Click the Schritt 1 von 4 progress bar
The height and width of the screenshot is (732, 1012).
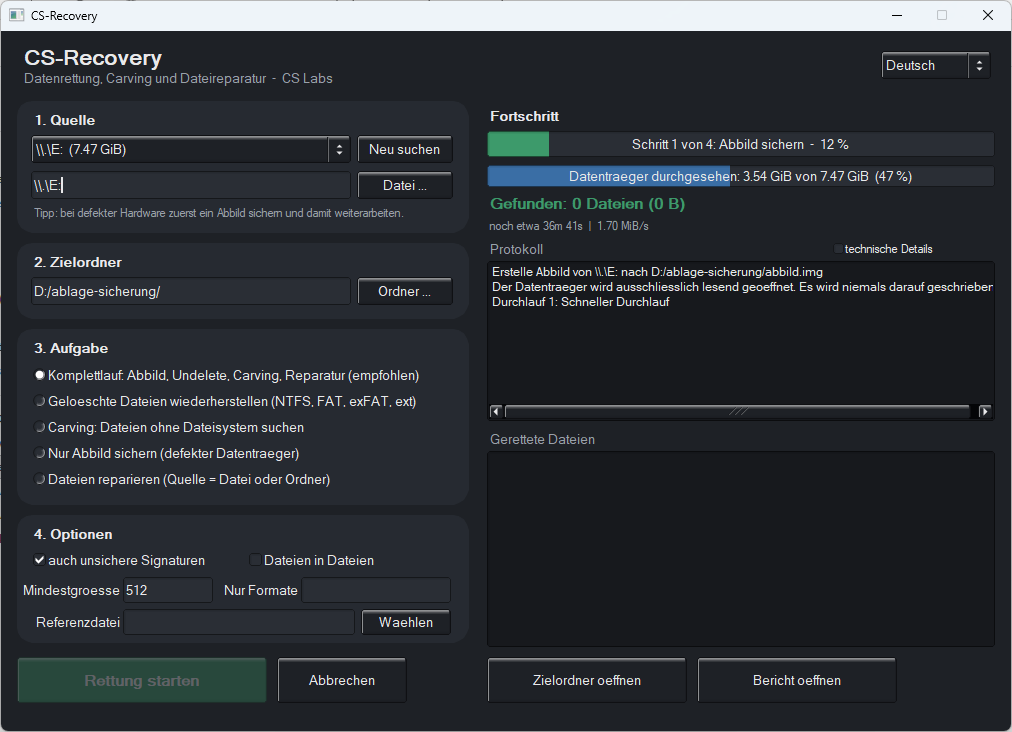click(741, 145)
